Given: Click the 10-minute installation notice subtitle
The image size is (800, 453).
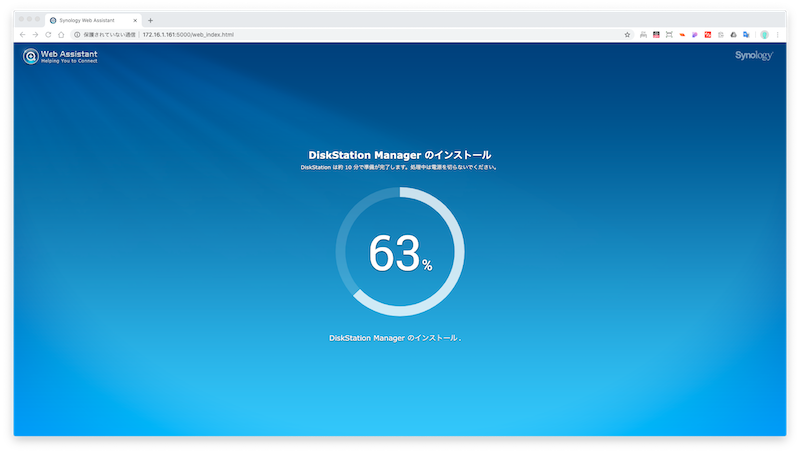Looking at the screenshot, I should (399, 167).
